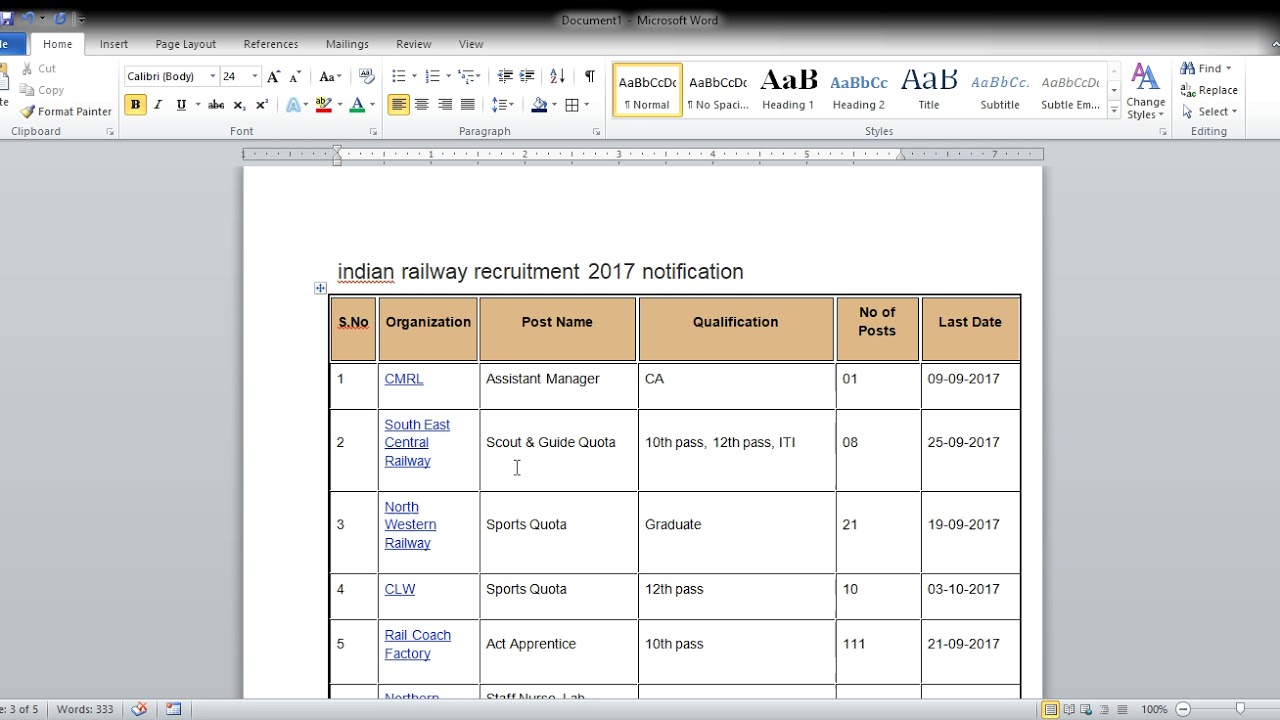Switch to Mailings tab
The image size is (1280, 720).
347,44
